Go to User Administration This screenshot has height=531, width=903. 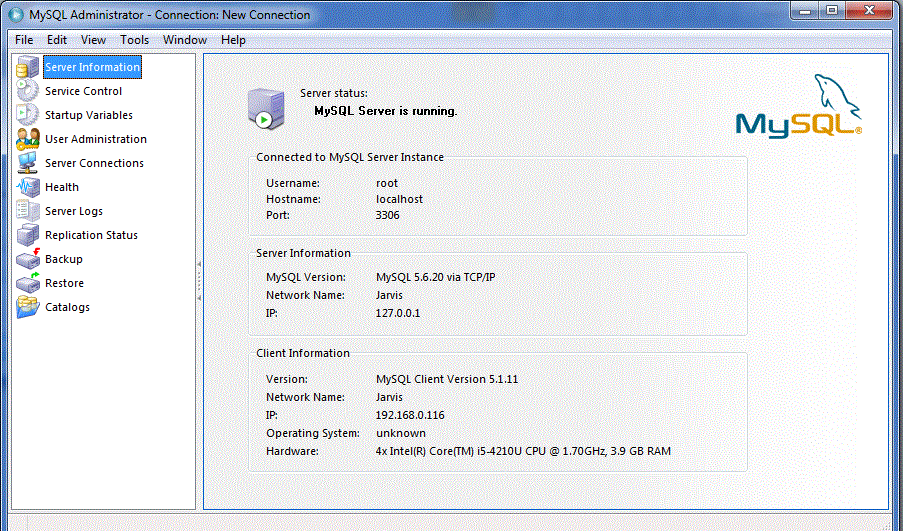coord(96,139)
